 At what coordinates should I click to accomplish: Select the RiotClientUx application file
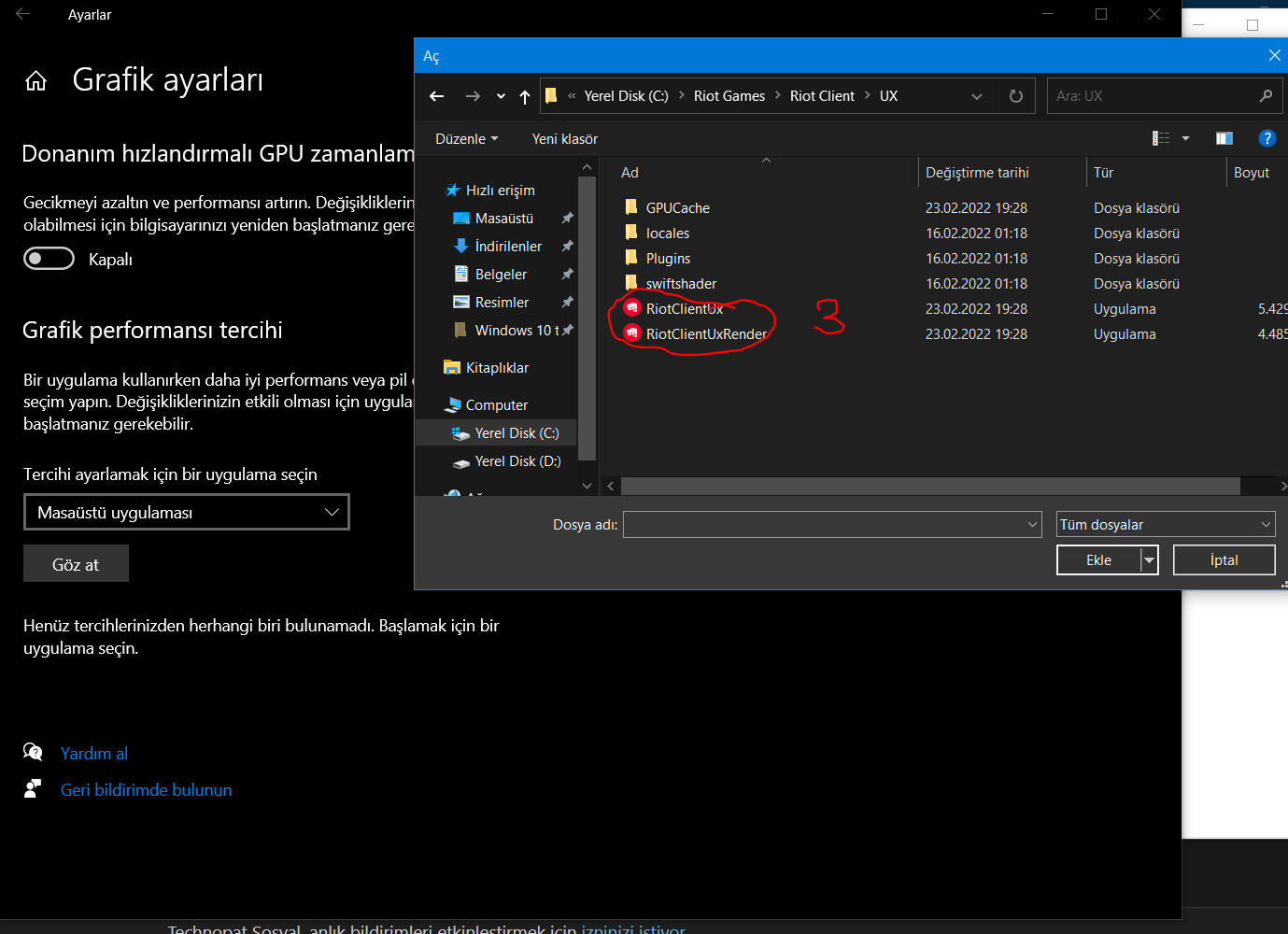pyautogui.click(x=685, y=309)
